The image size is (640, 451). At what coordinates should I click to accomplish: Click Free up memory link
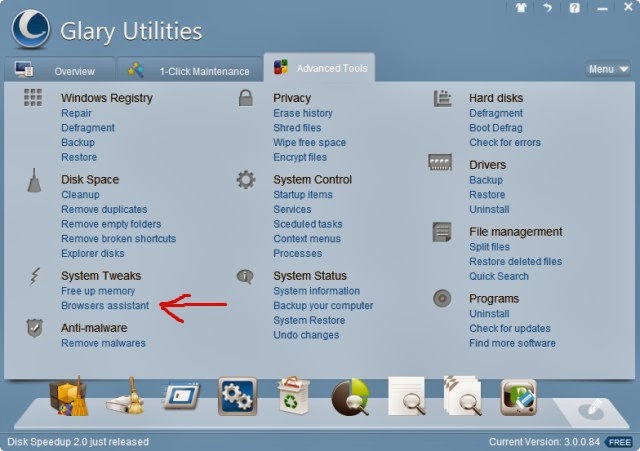(98, 291)
